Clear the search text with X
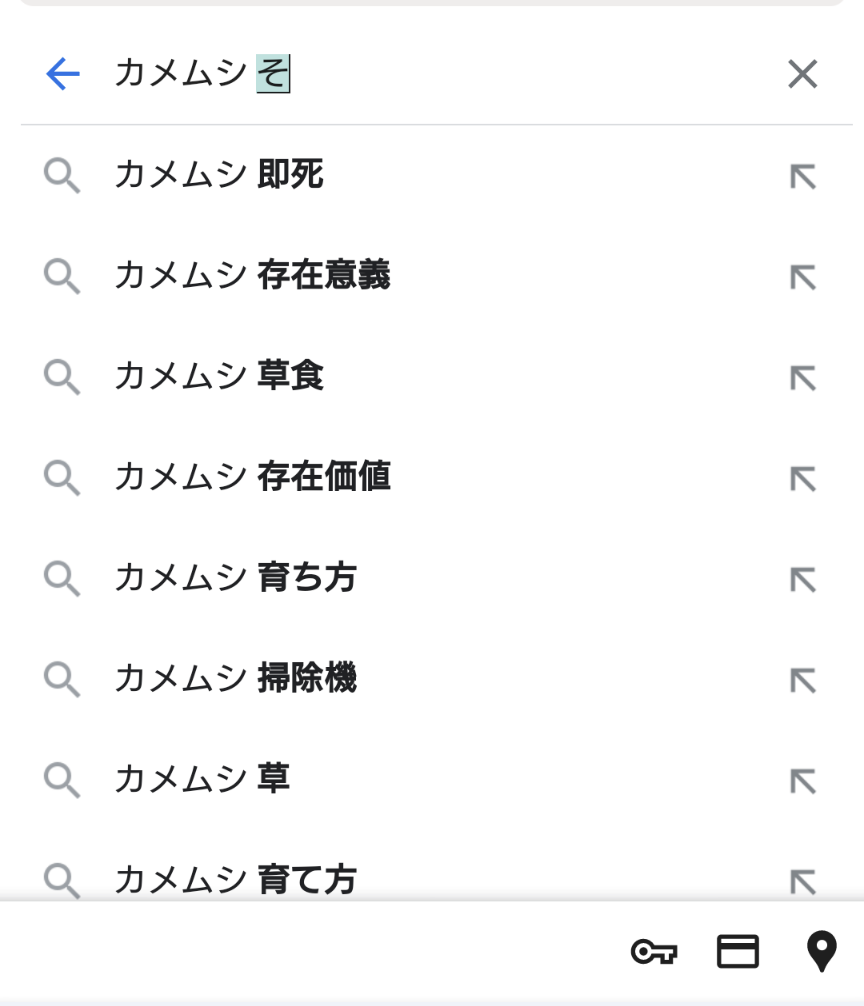Viewport: 864px width, 1006px height. [802, 74]
